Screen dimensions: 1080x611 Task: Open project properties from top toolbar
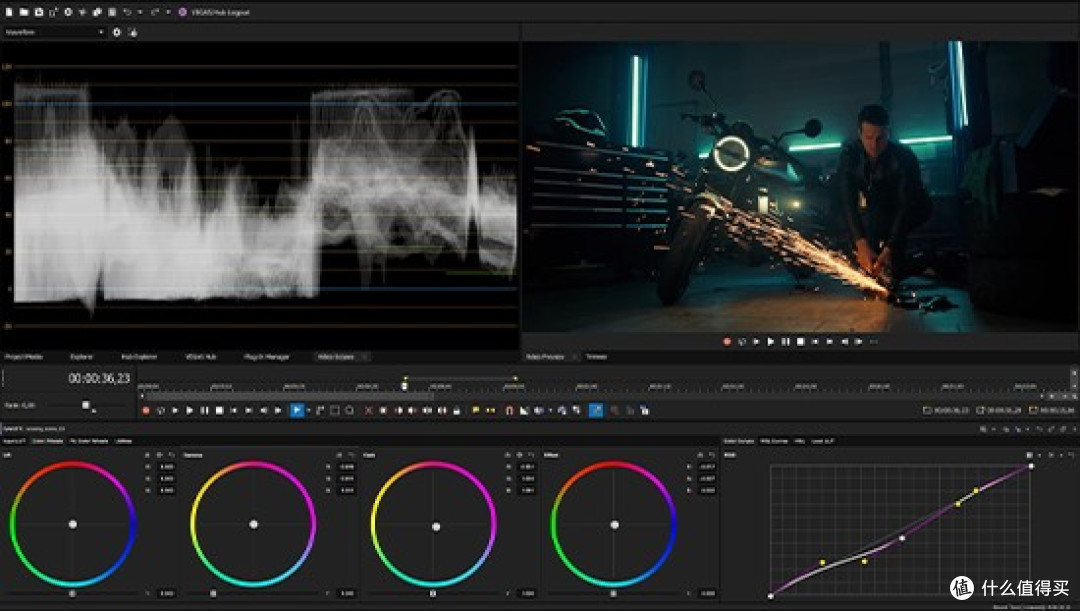click(68, 12)
